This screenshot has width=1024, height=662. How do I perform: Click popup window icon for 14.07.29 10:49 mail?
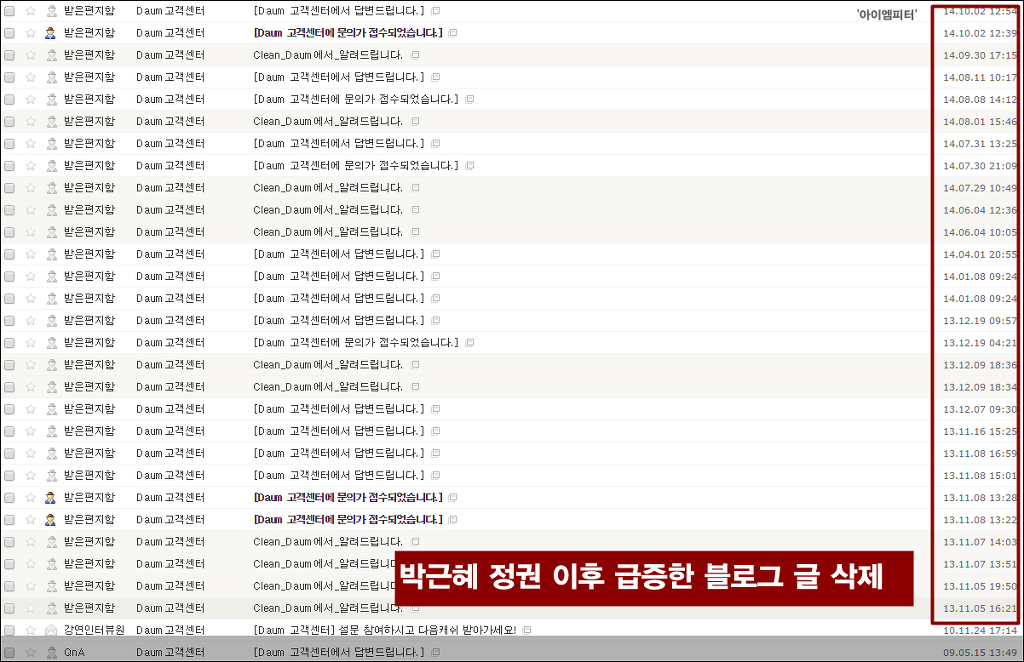tap(415, 188)
